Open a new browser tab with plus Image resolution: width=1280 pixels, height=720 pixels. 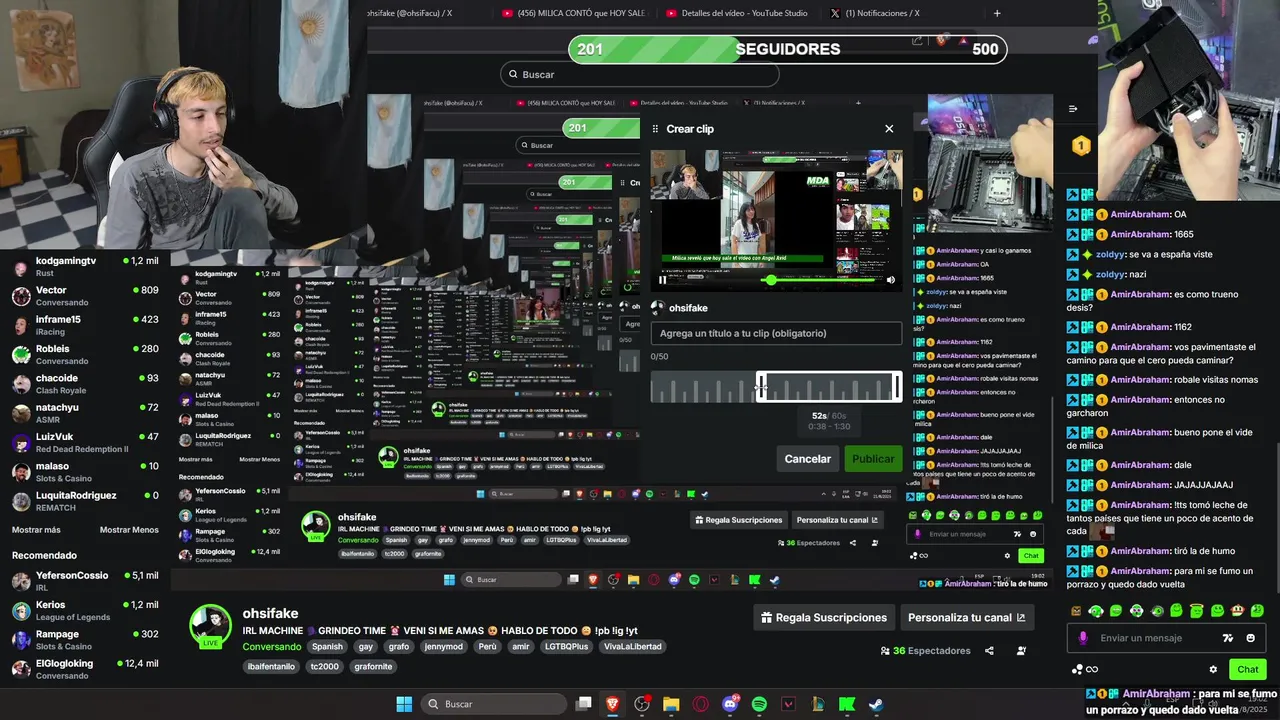997,13
